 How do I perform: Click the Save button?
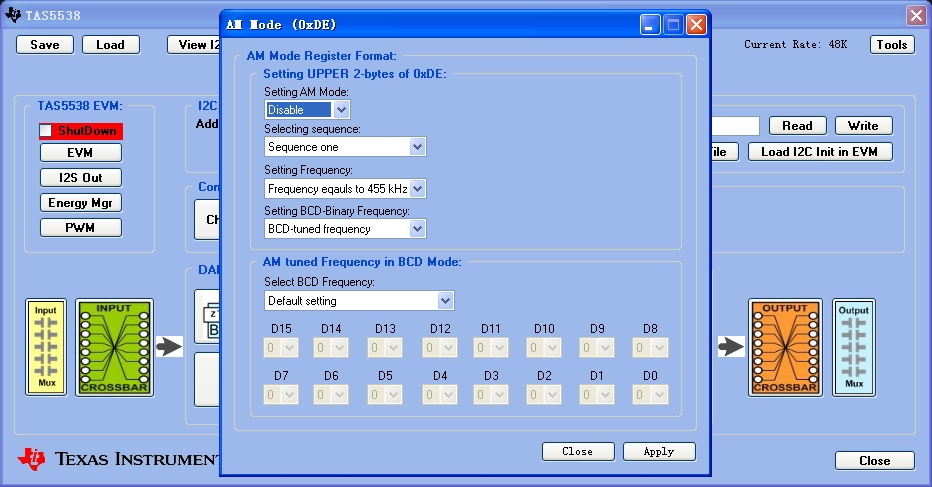[x=45, y=45]
